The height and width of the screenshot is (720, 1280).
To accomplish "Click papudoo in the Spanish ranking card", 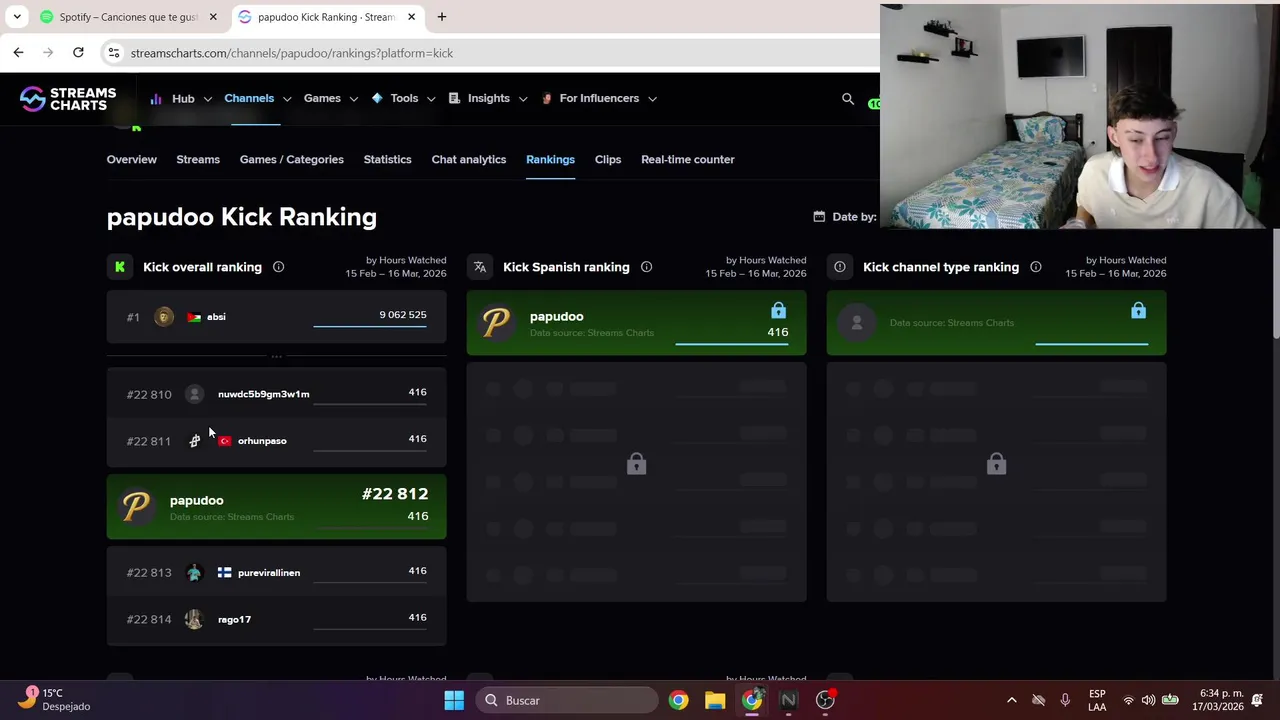I will click(x=556, y=316).
